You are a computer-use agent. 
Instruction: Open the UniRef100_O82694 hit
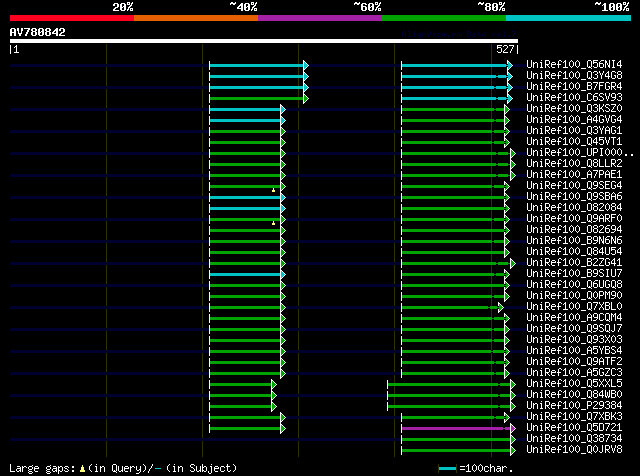tap(574, 230)
